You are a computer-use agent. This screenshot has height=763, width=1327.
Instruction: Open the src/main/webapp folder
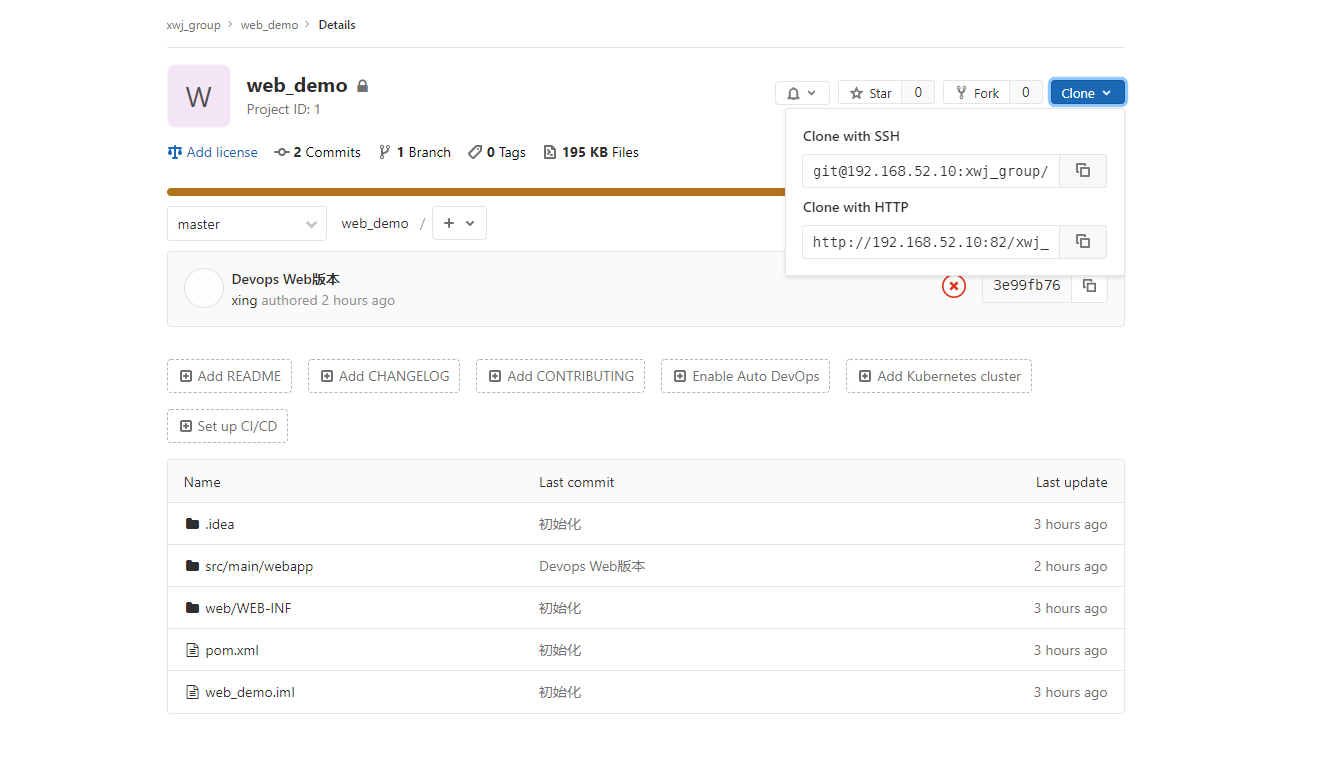tap(259, 566)
